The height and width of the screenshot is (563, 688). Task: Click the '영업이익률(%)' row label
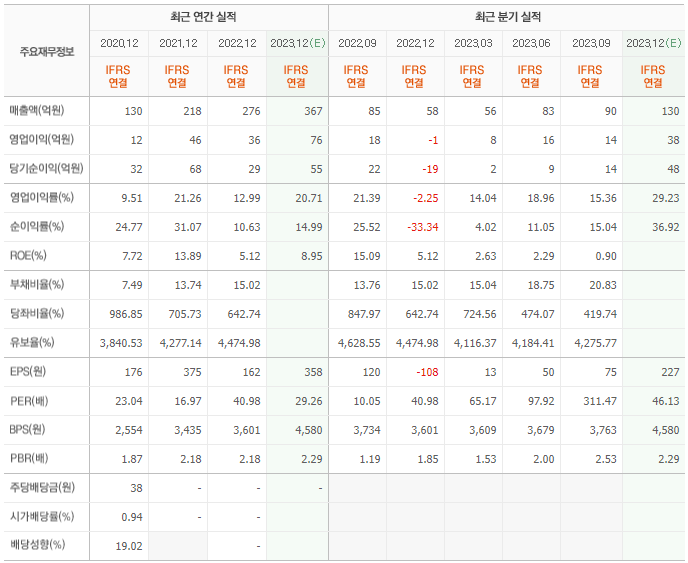(x=42, y=197)
